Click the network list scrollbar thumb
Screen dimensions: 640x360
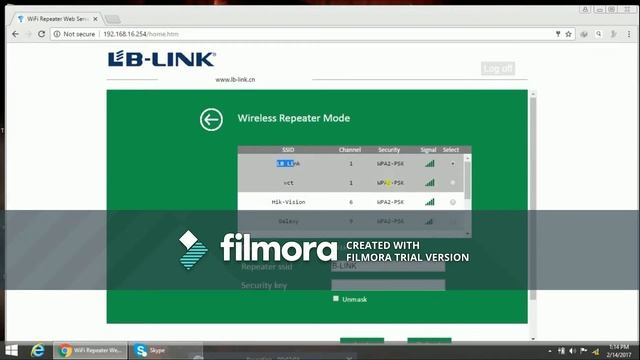468,180
